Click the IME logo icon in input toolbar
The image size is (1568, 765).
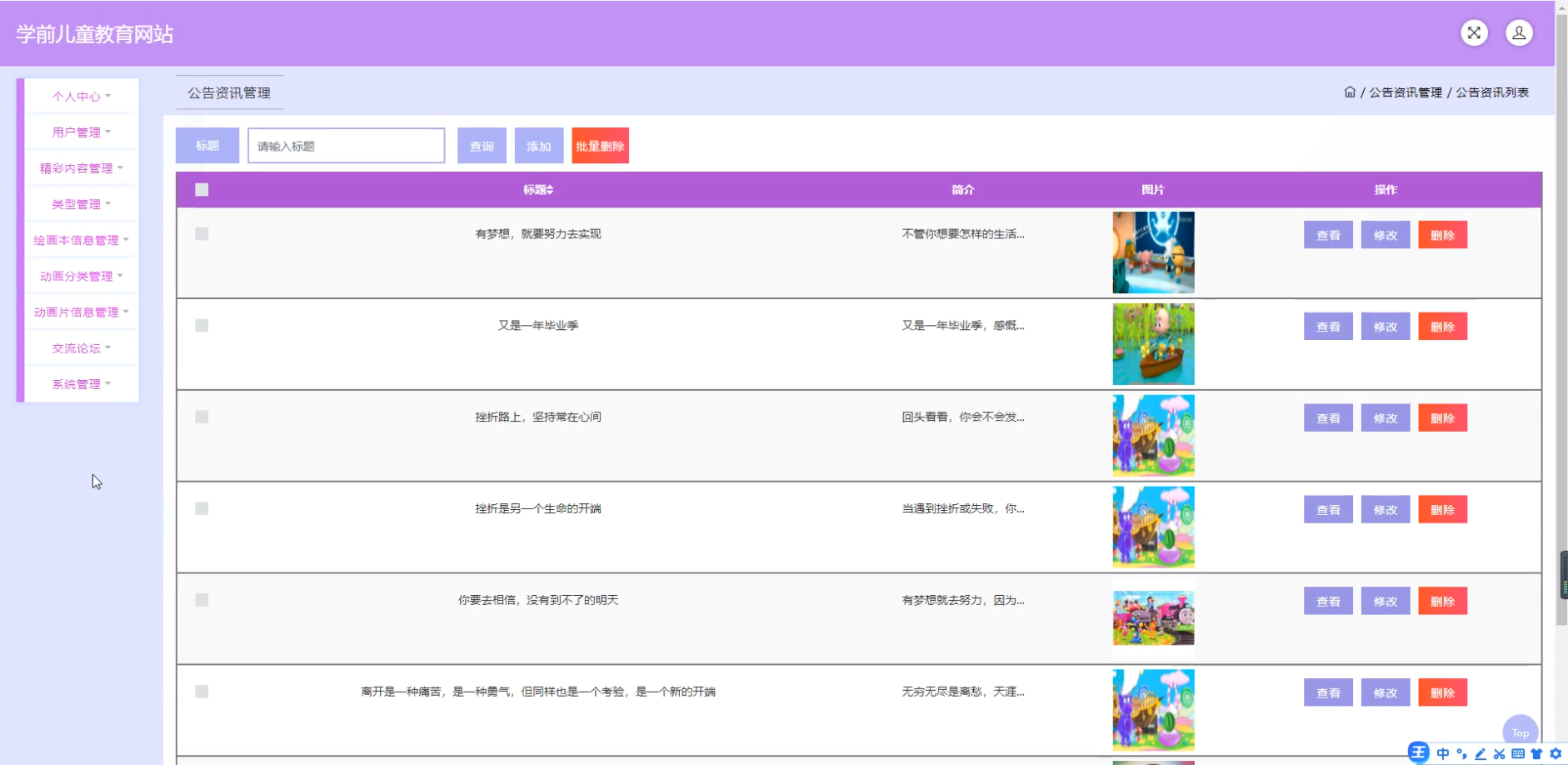1418,752
